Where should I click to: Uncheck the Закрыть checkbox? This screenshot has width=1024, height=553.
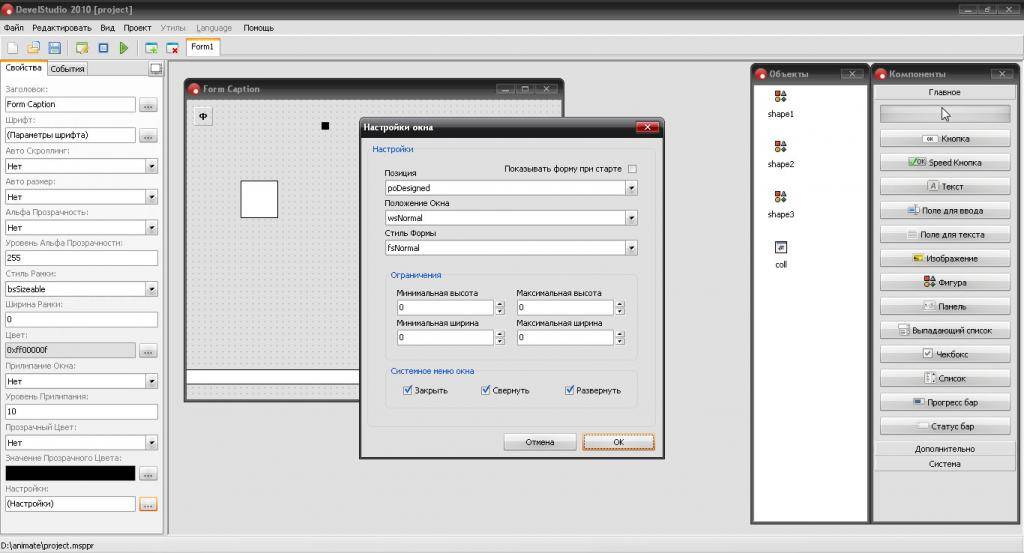[408, 390]
